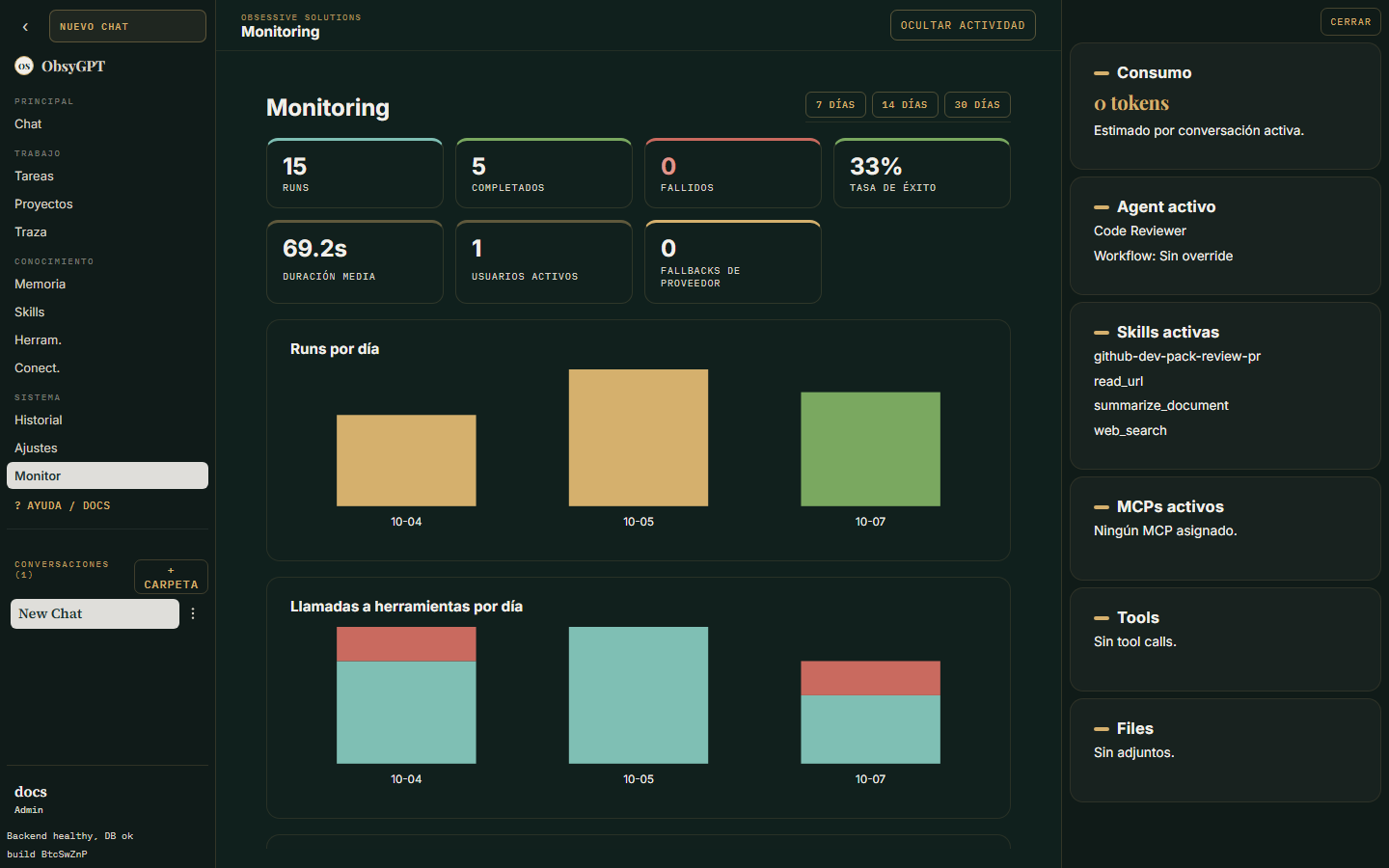
Task: Open the three-dot menu for New Chat
Action: tap(193, 613)
